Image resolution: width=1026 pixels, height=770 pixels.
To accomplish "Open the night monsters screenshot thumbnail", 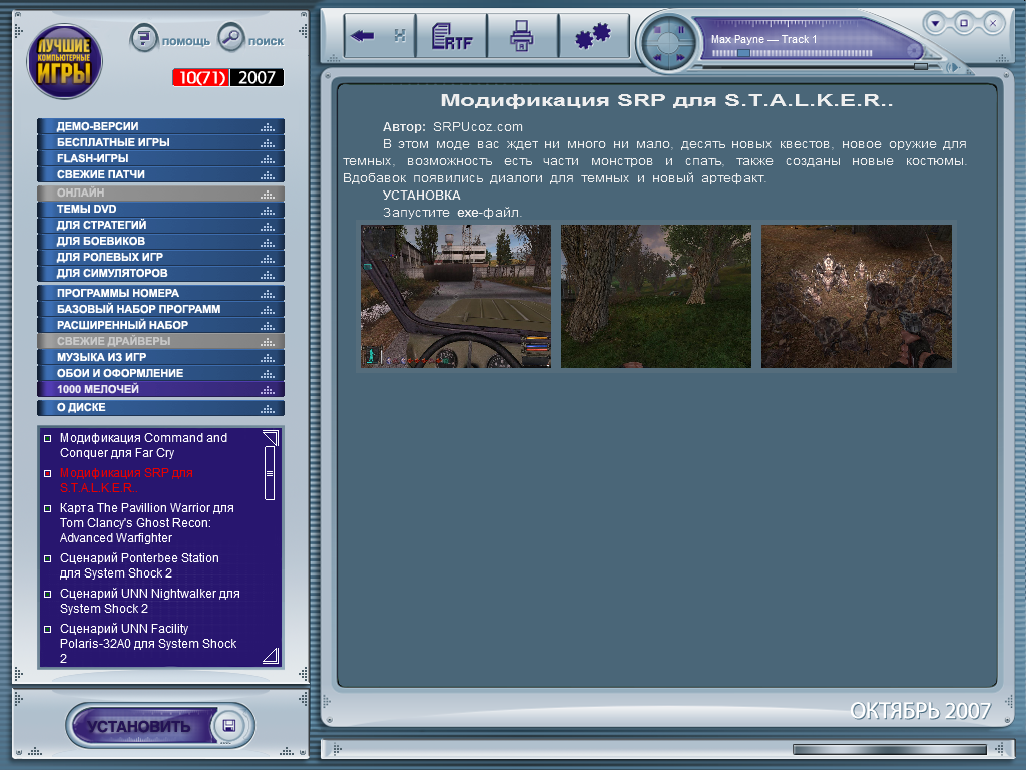I will (856, 296).
